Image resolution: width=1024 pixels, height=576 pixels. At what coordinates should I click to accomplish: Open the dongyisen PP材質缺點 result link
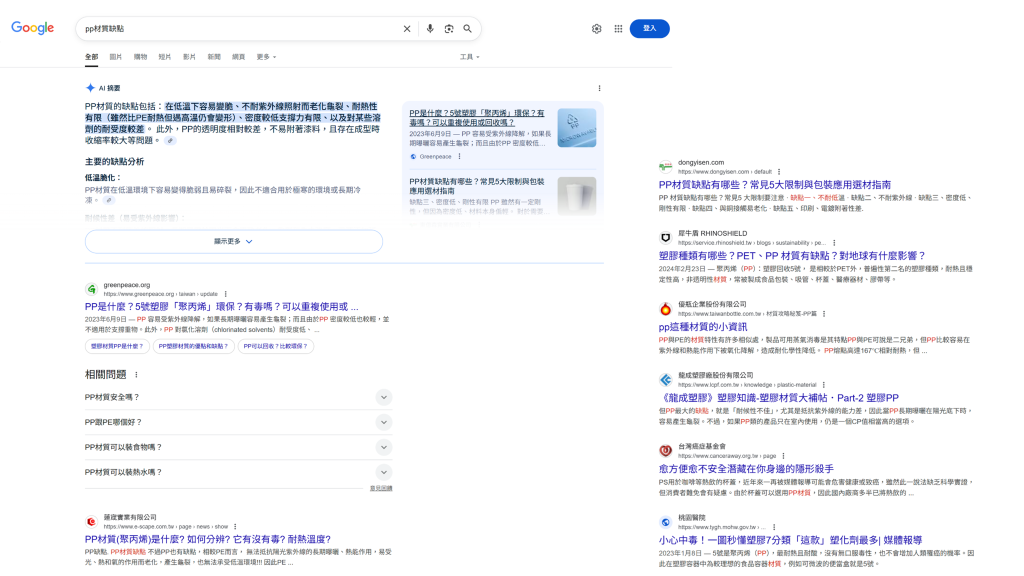tap(774, 185)
